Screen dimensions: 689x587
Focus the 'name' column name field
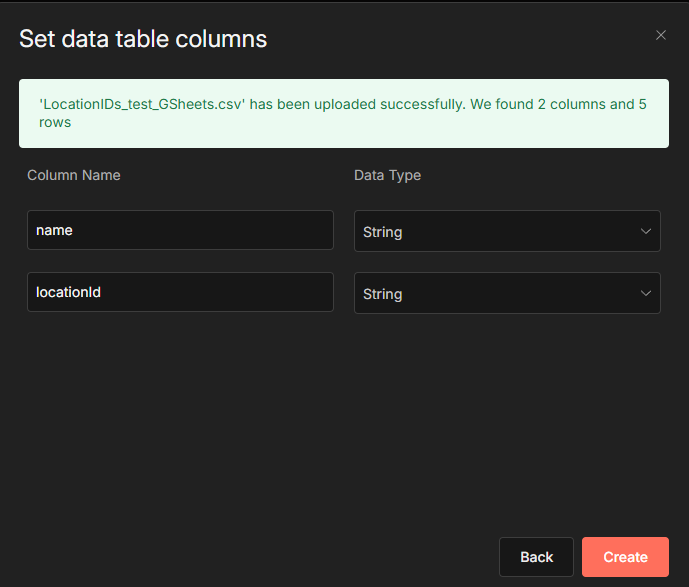[x=180, y=230]
